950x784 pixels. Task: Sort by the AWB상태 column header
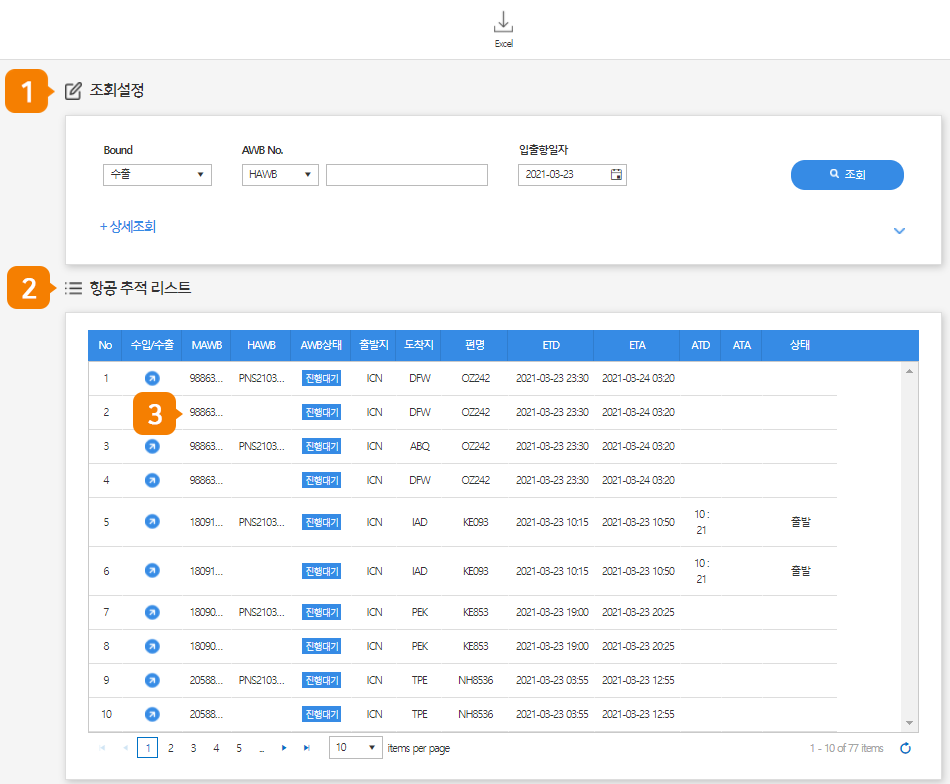pyautogui.click(x=321, y=345)
